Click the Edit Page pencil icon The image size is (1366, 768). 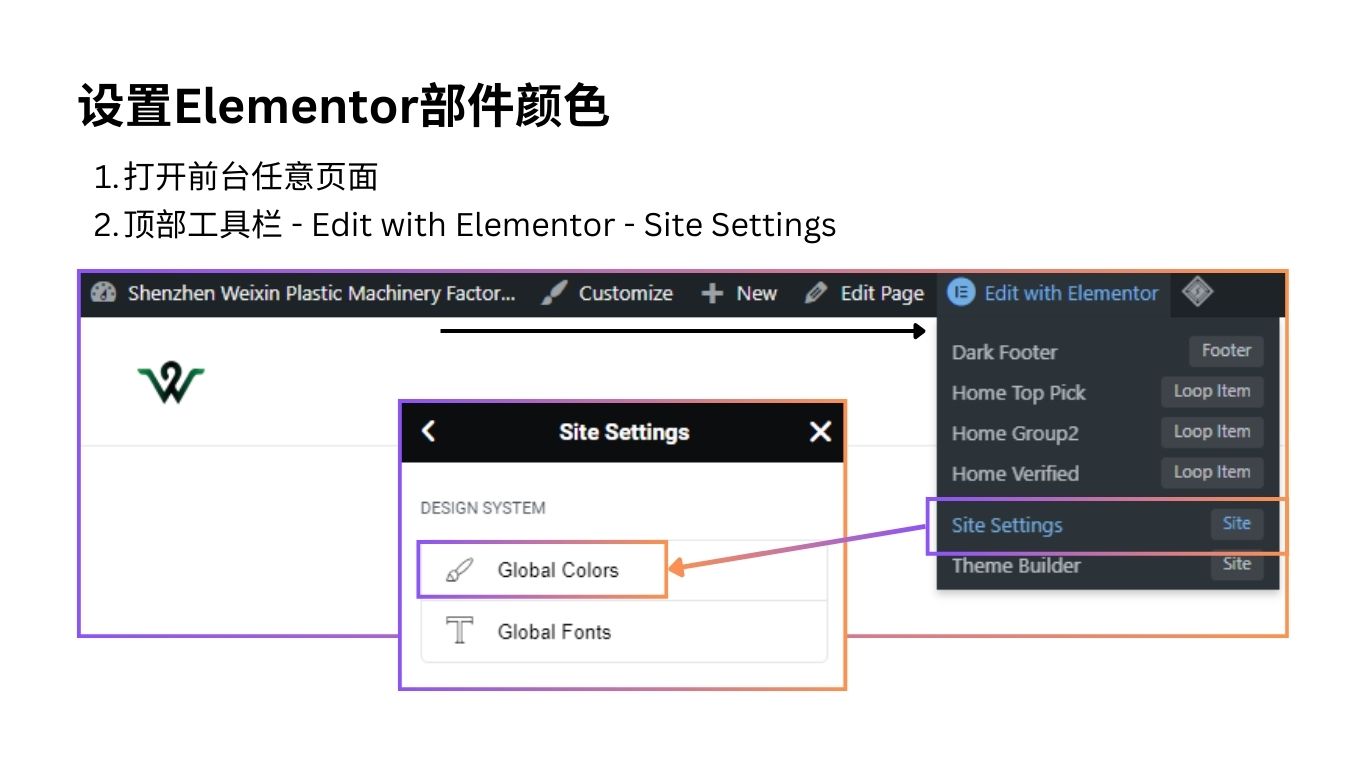(816, 293)
